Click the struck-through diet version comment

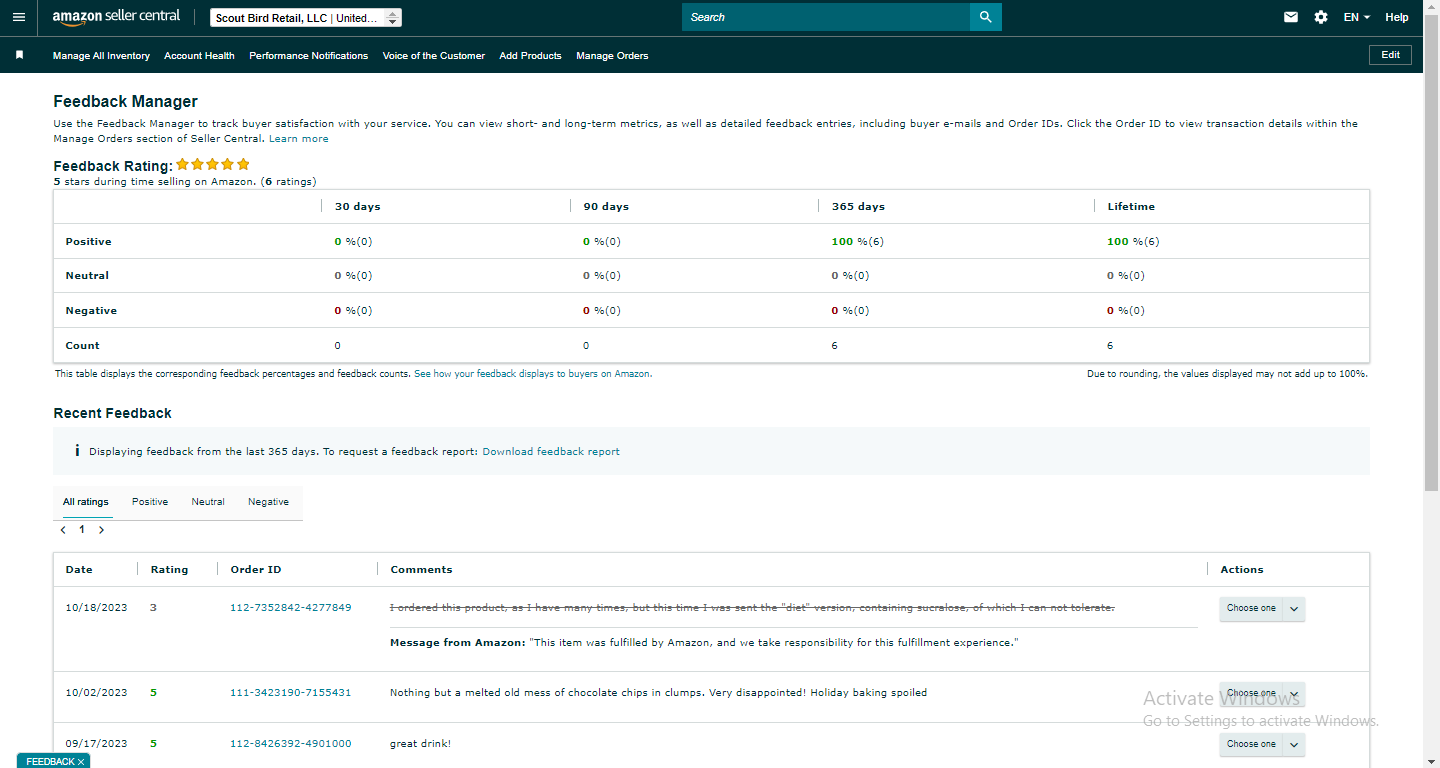(752, 608)
